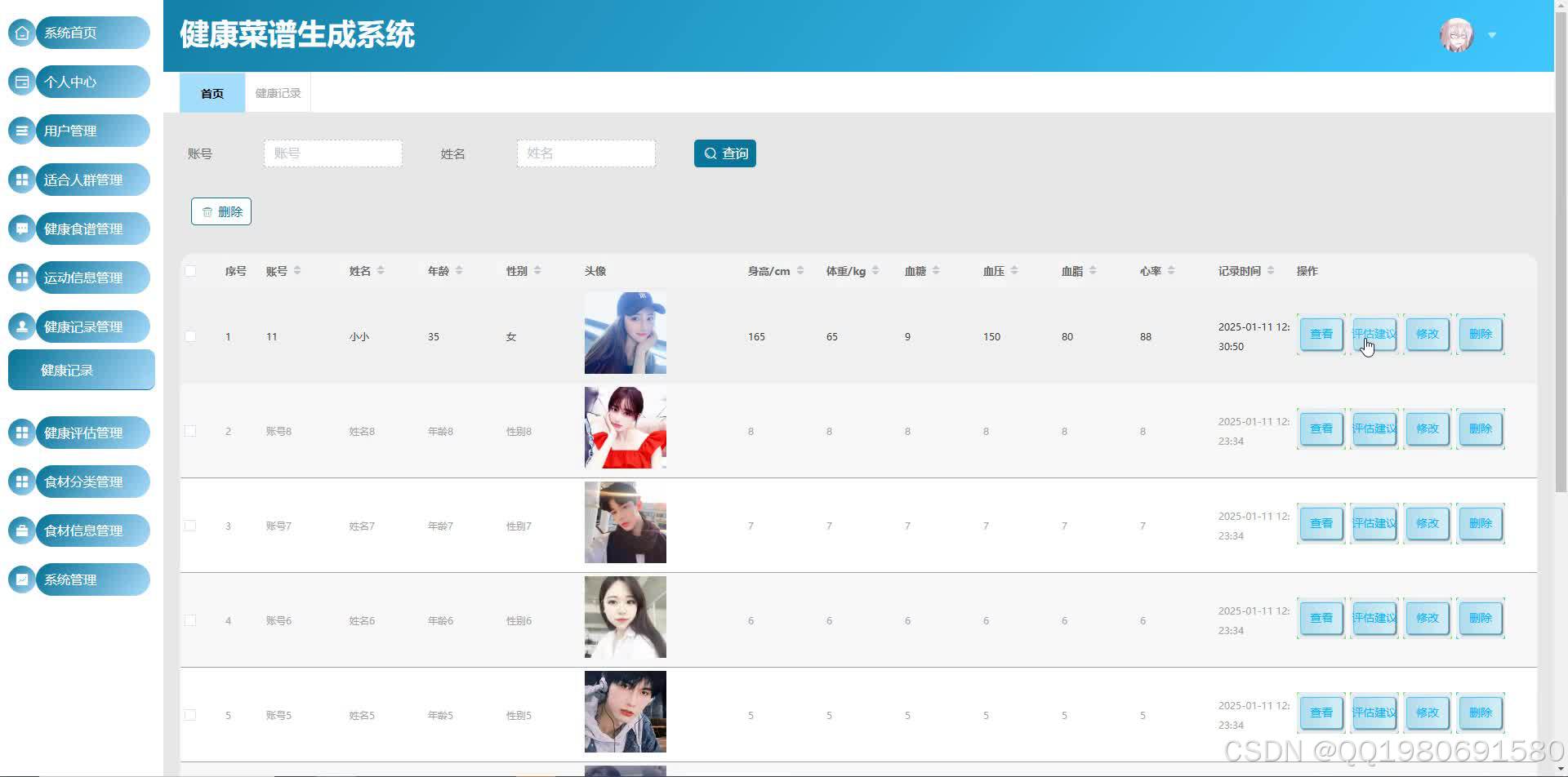Screen dimensions: 1568x777
Task: Check the checkbox for row 1 (小小)
Action: pos(190,336)
